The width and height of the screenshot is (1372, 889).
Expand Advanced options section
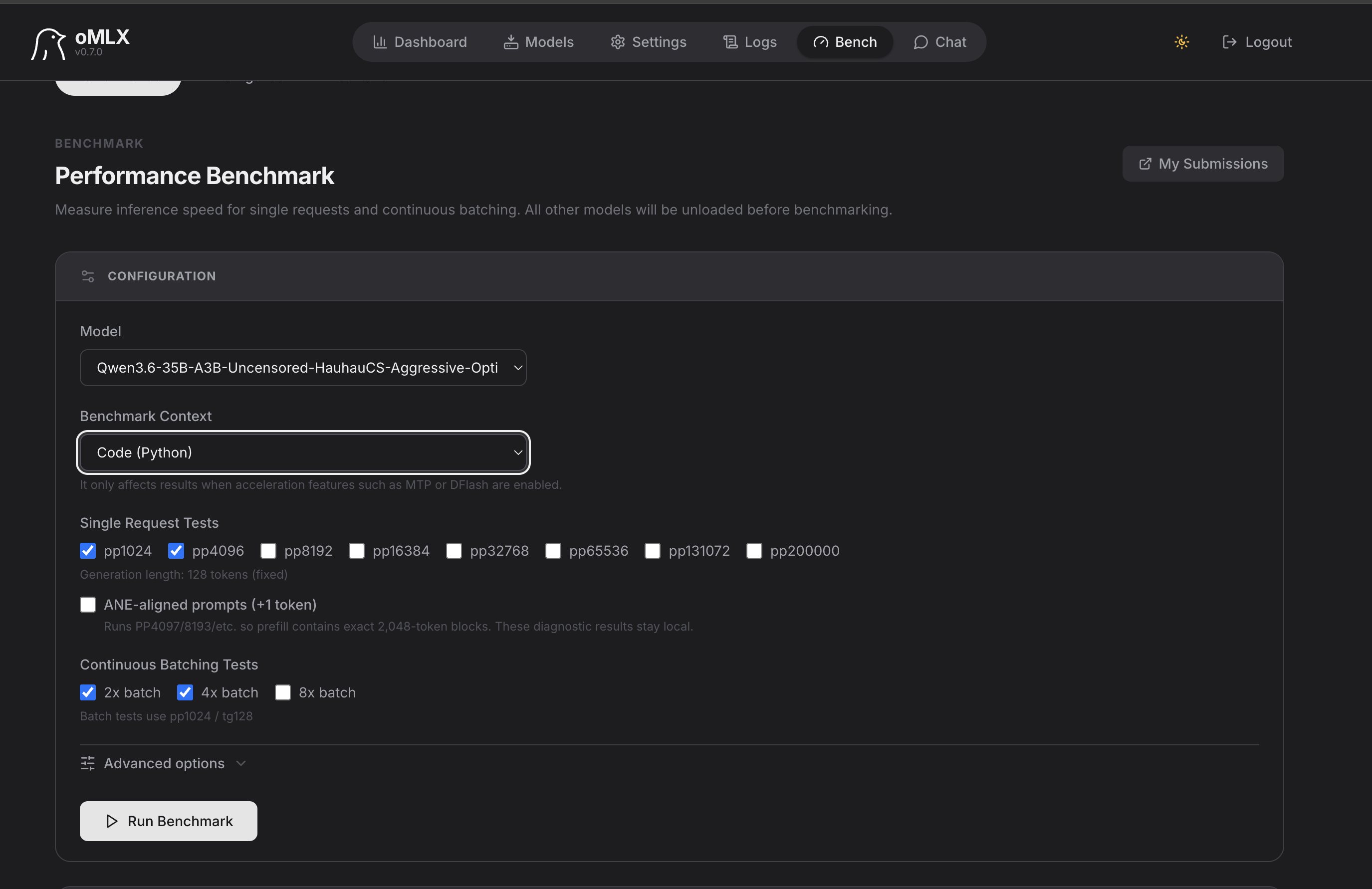[x=164, y=763]
